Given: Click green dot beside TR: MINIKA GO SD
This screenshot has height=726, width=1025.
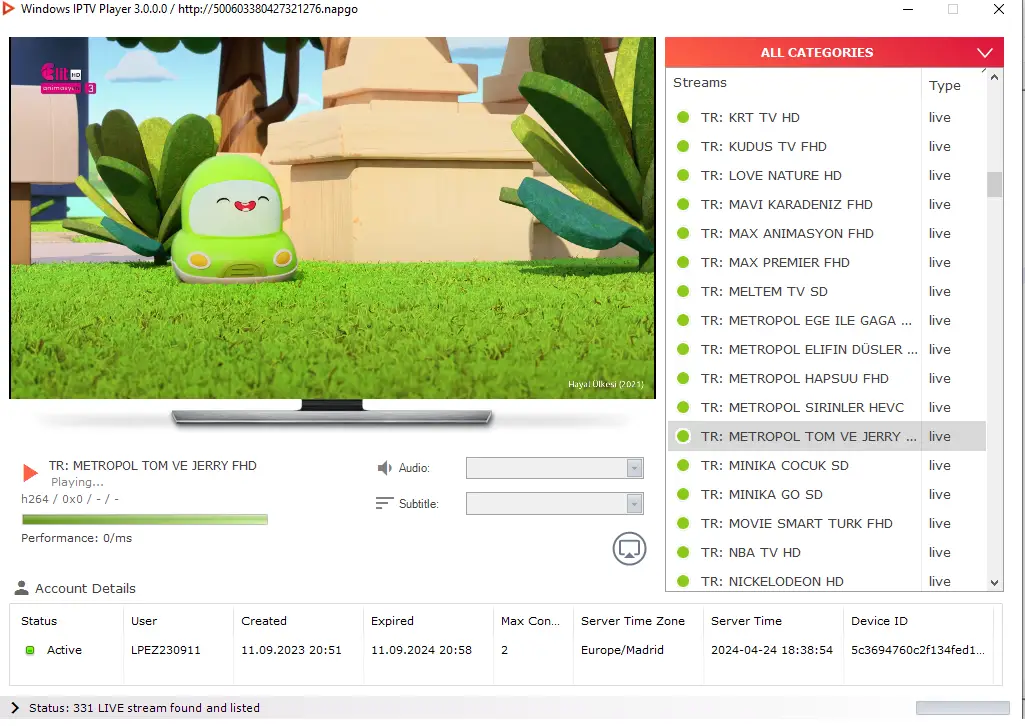Looking at the screenshot, I should 683,494.
